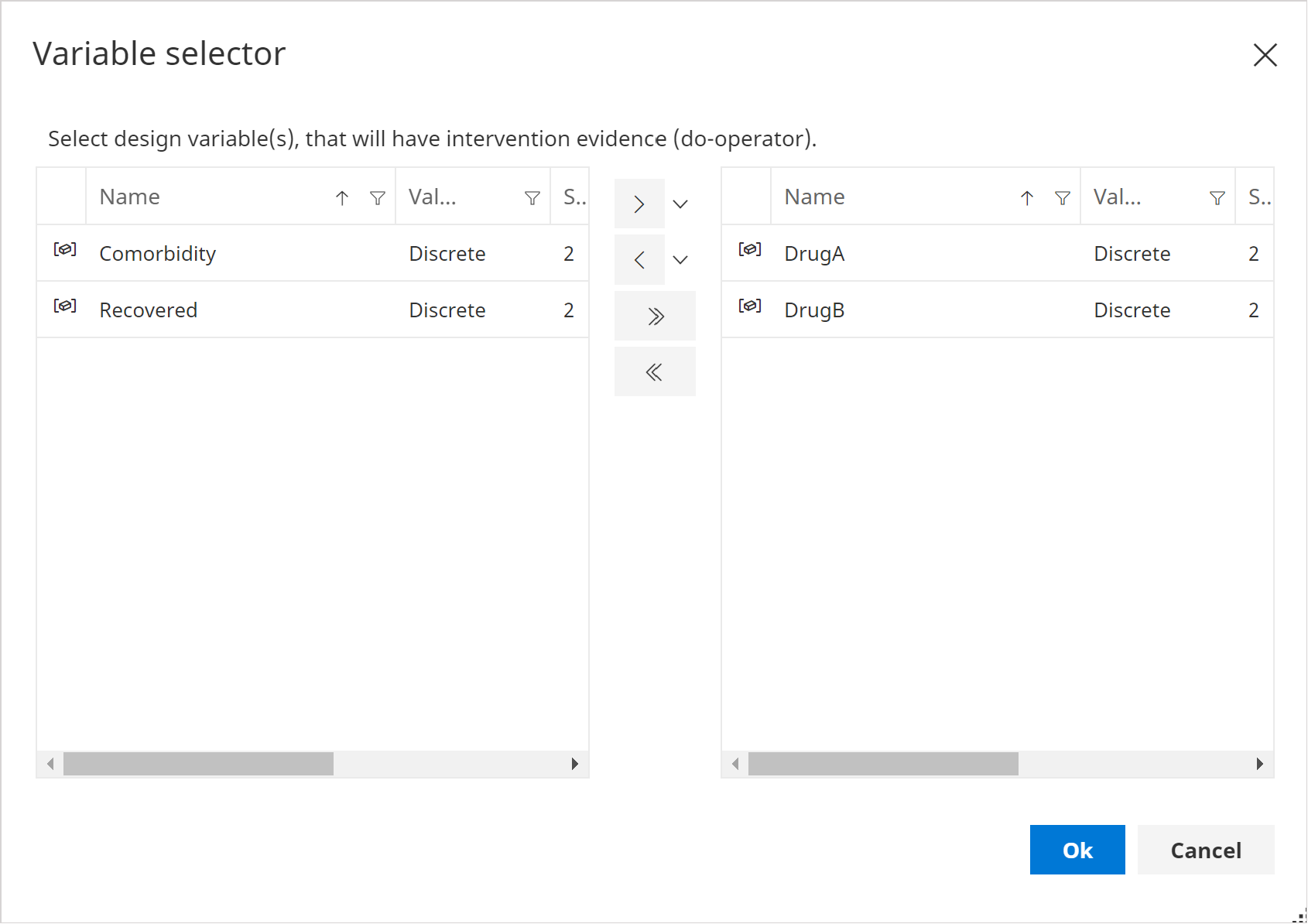Dismiss the dialog via Cancel
This screenshot has width=1308, height=924.
1205,850
